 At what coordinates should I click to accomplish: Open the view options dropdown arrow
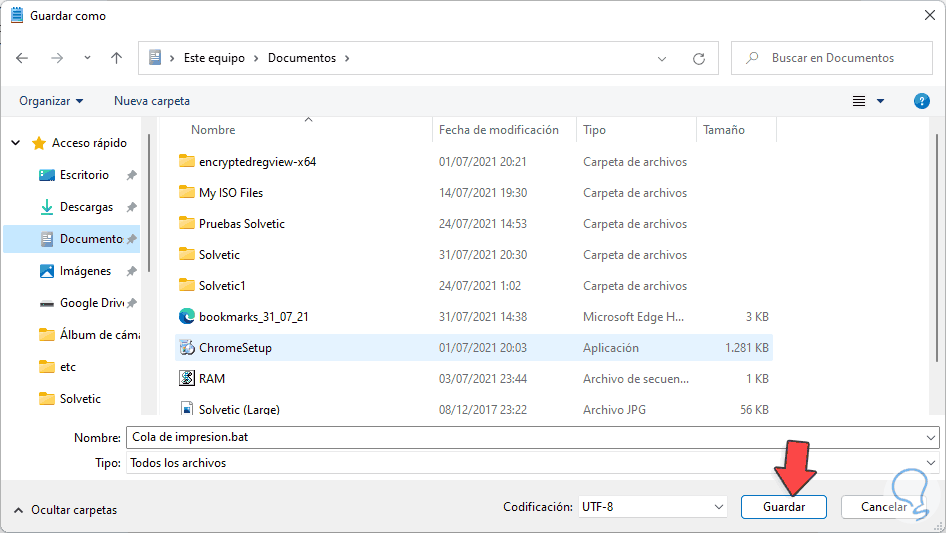click(x=880, y=101)
